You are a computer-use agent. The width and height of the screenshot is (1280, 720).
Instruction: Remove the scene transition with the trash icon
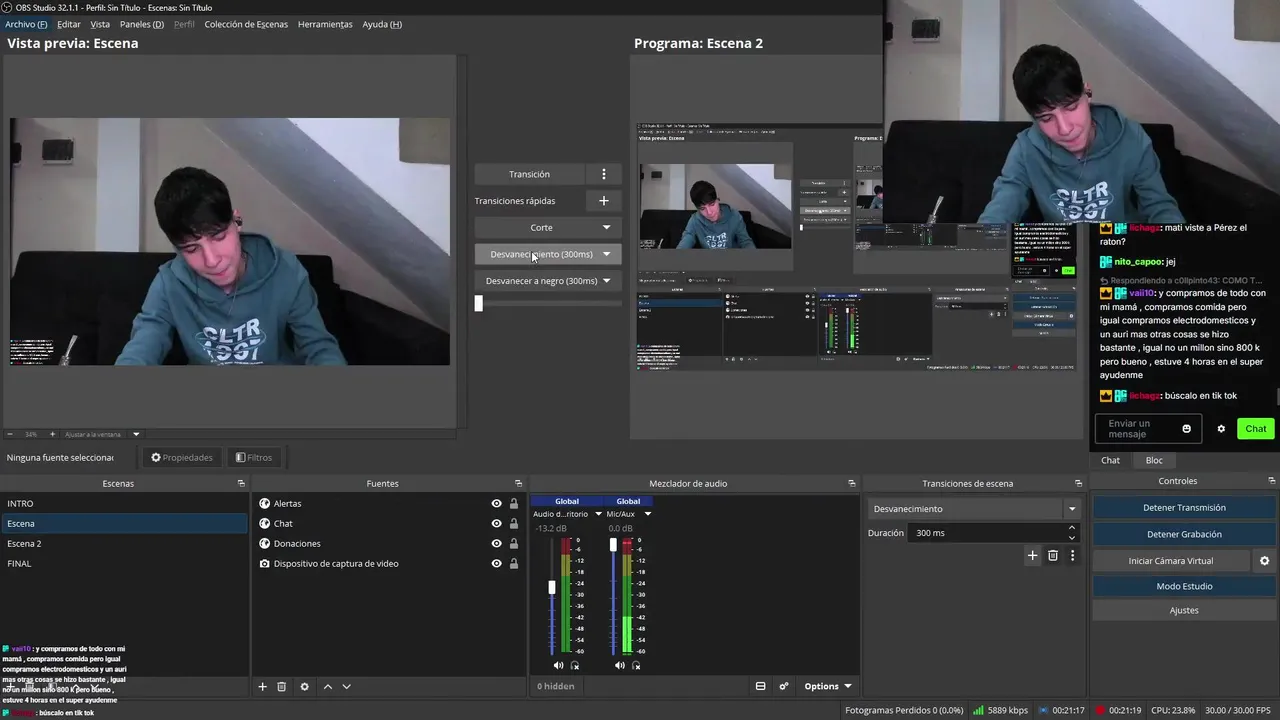point(1053,556)
